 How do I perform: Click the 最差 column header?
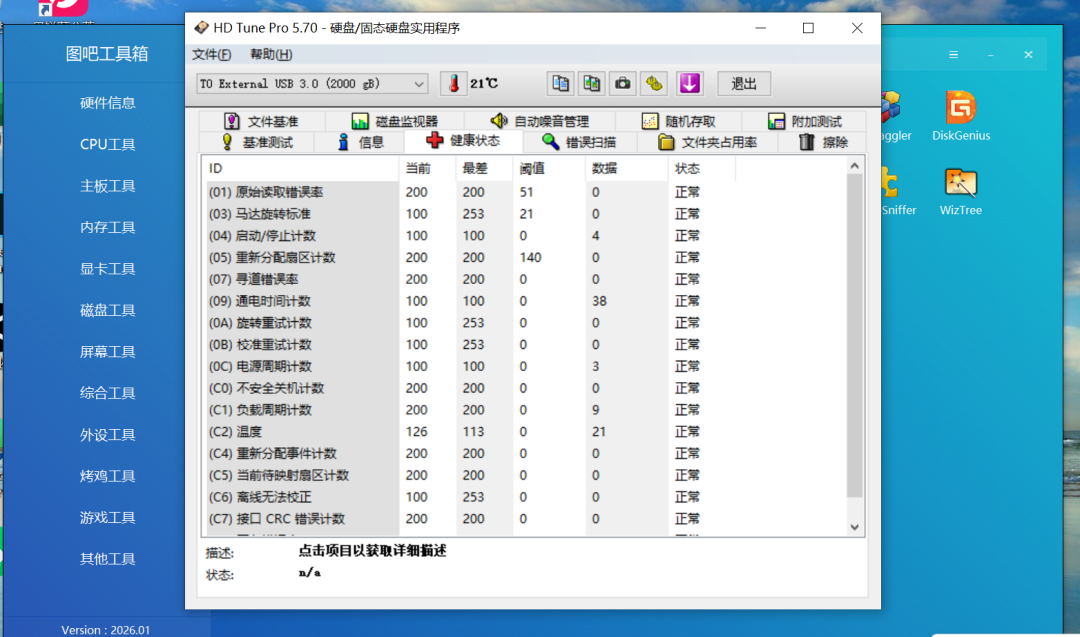484,169
